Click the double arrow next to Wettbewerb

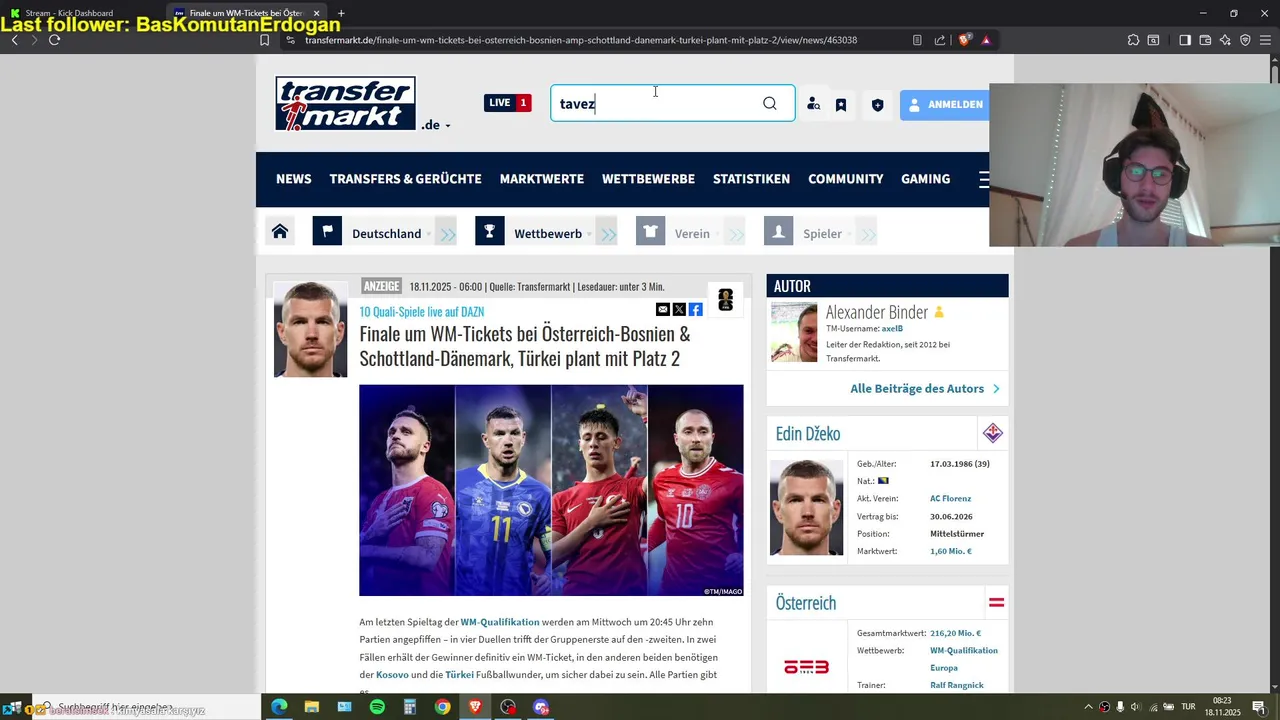(x=608, y=234)
